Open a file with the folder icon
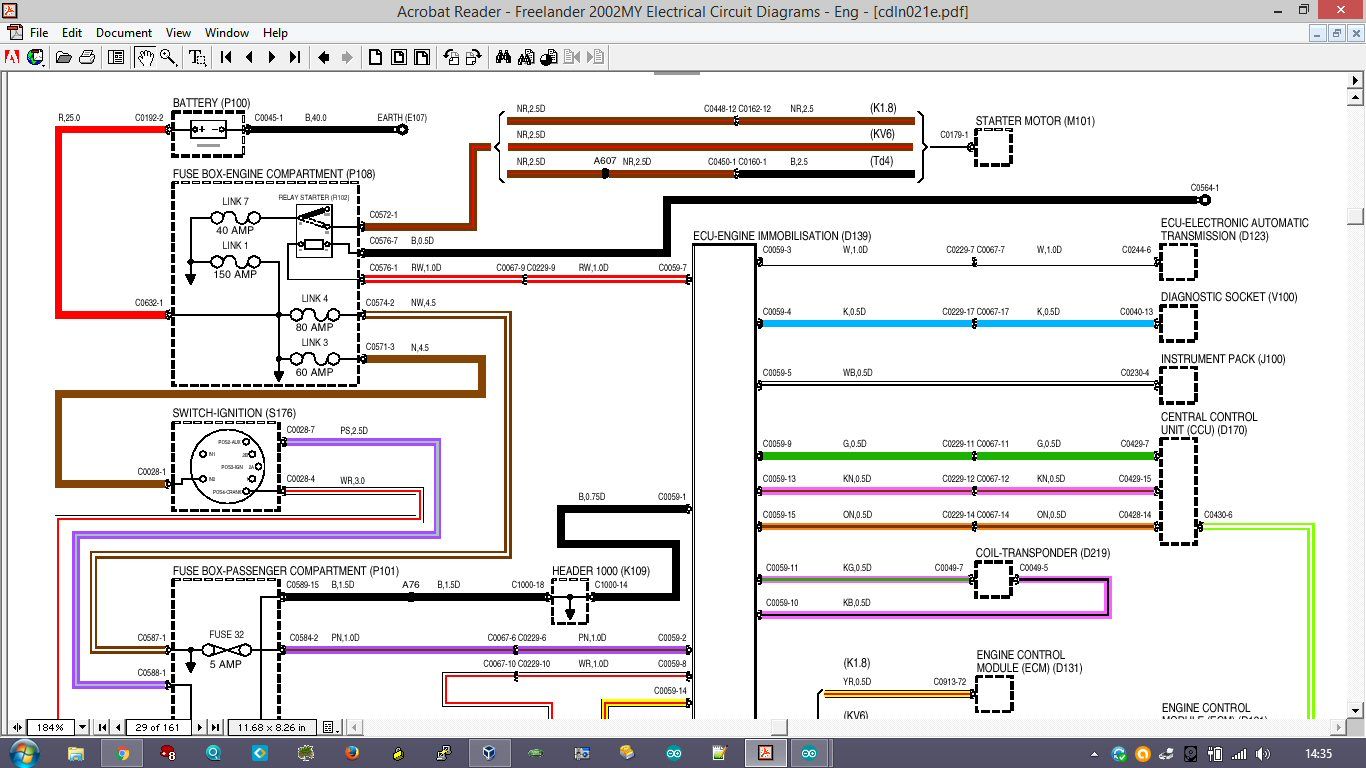The image size is (1366, 768). [64, 57]
